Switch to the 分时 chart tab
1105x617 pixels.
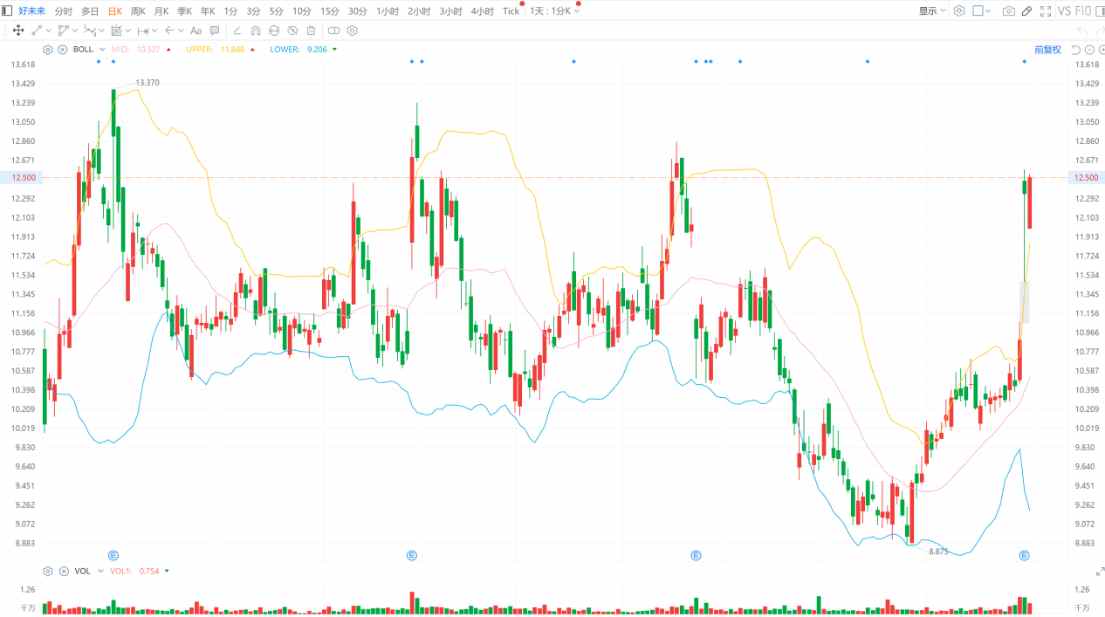pos(63,11)
